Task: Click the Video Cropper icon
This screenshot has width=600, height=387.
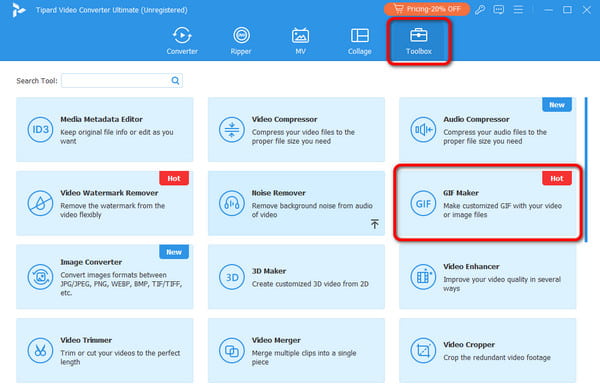Action: (x=423, y=350)
